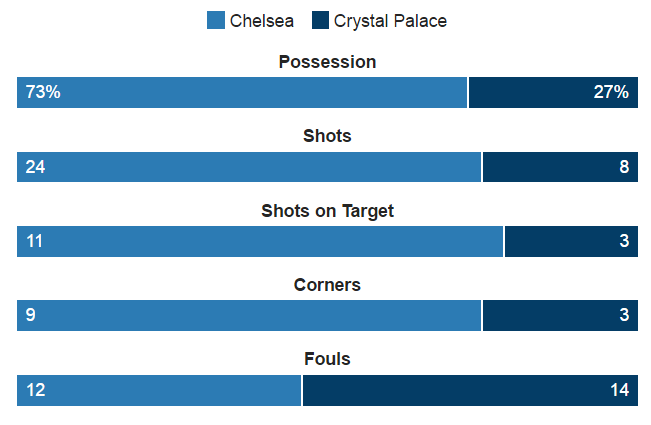Click the Chelsea legend color swatch
Viewport: 651px width, 425px height.
(216, 20)
